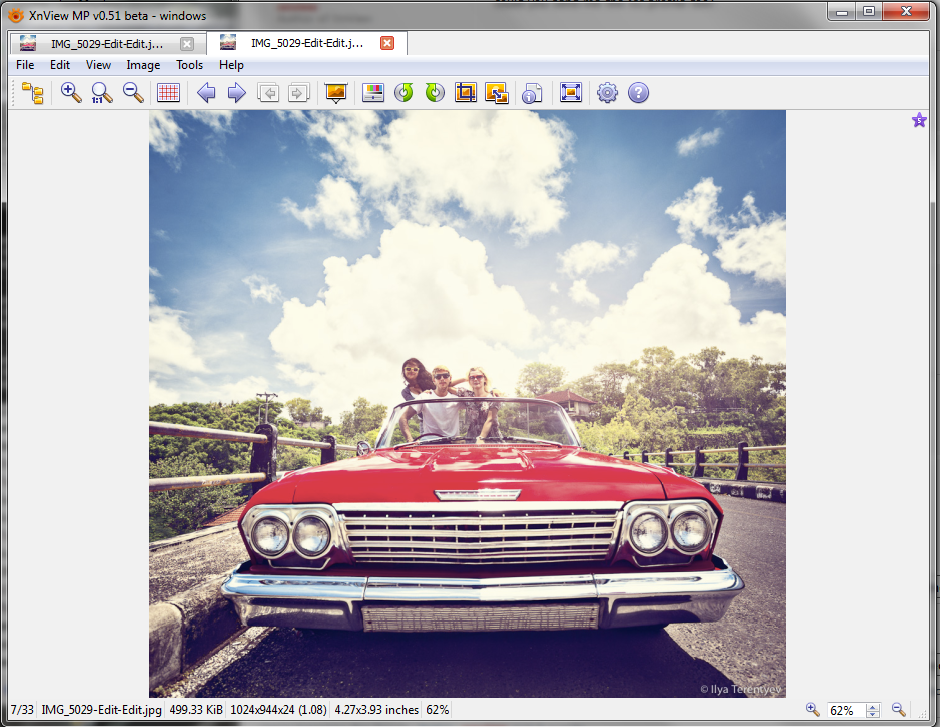
Task: Open the resize image tool
Action: click(x=496, y=93)
